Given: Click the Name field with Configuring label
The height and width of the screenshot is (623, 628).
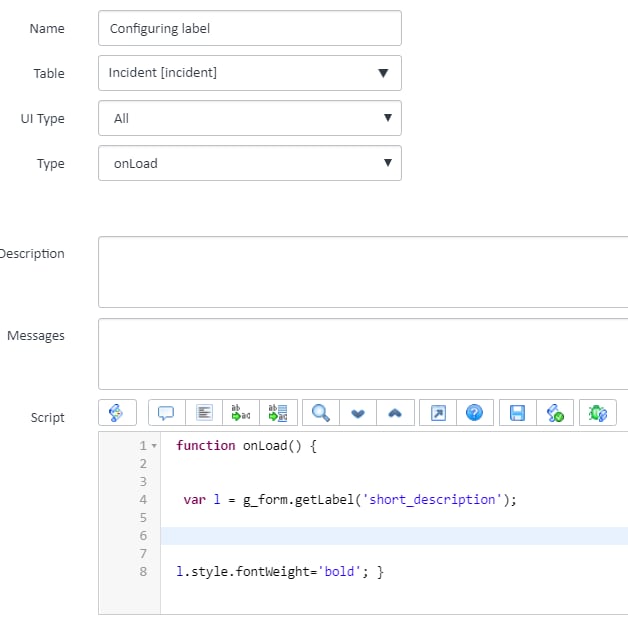Looking at the screenshot, I should pyautogui.click(x=250, y=28).
